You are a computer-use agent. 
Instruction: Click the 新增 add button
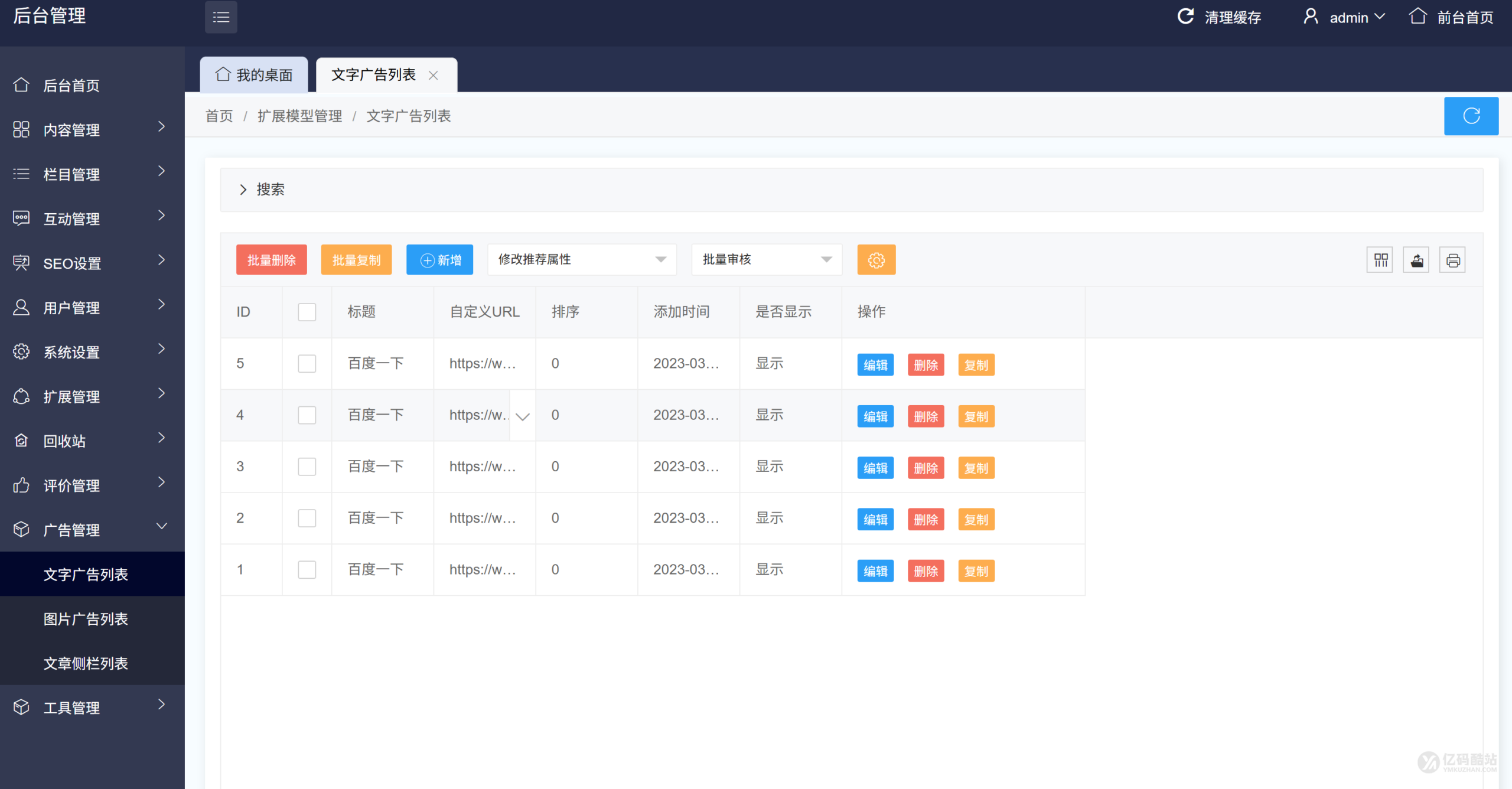click(439, 259)
